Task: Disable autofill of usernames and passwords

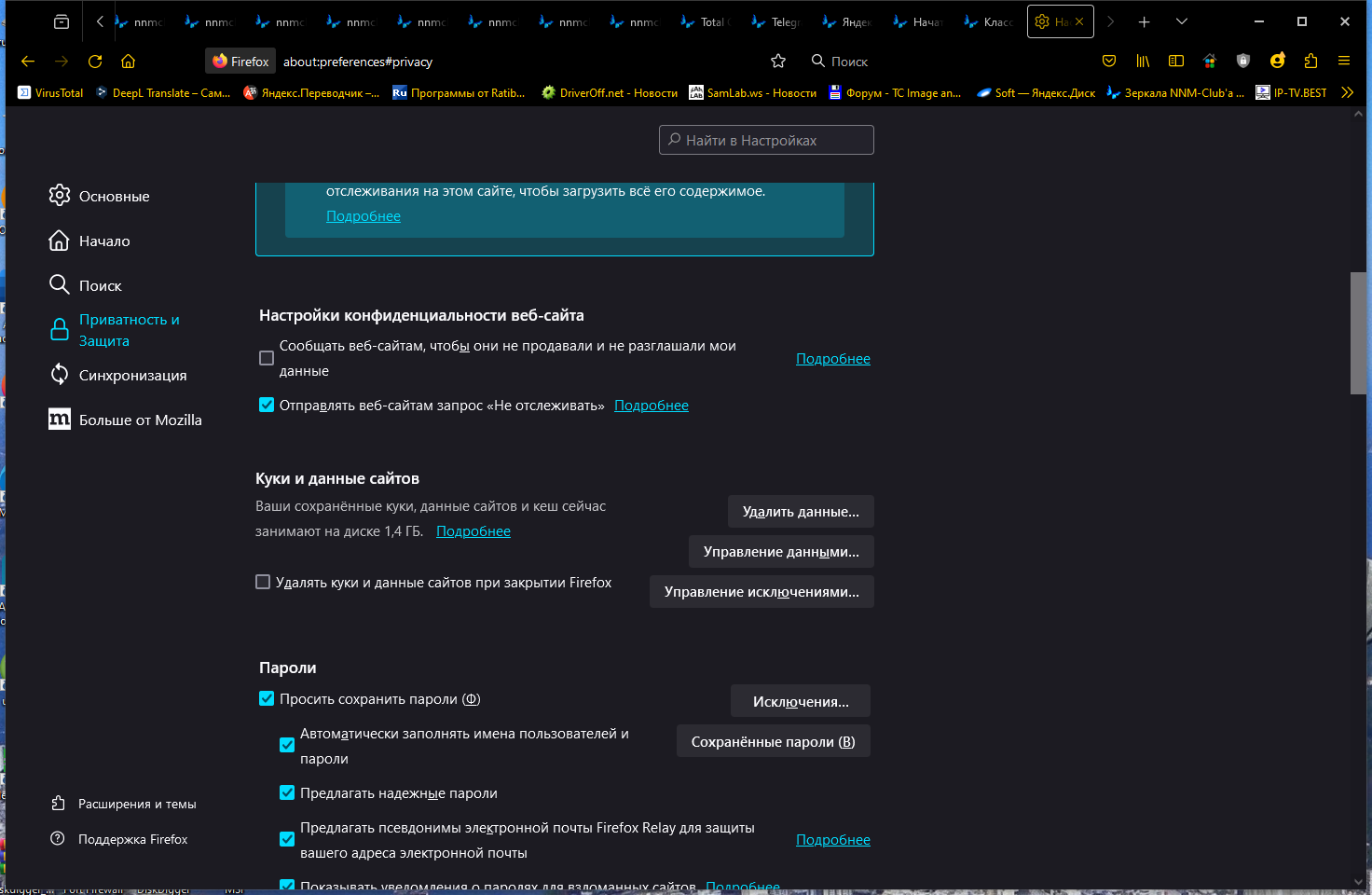Action: tap(287, 745)
